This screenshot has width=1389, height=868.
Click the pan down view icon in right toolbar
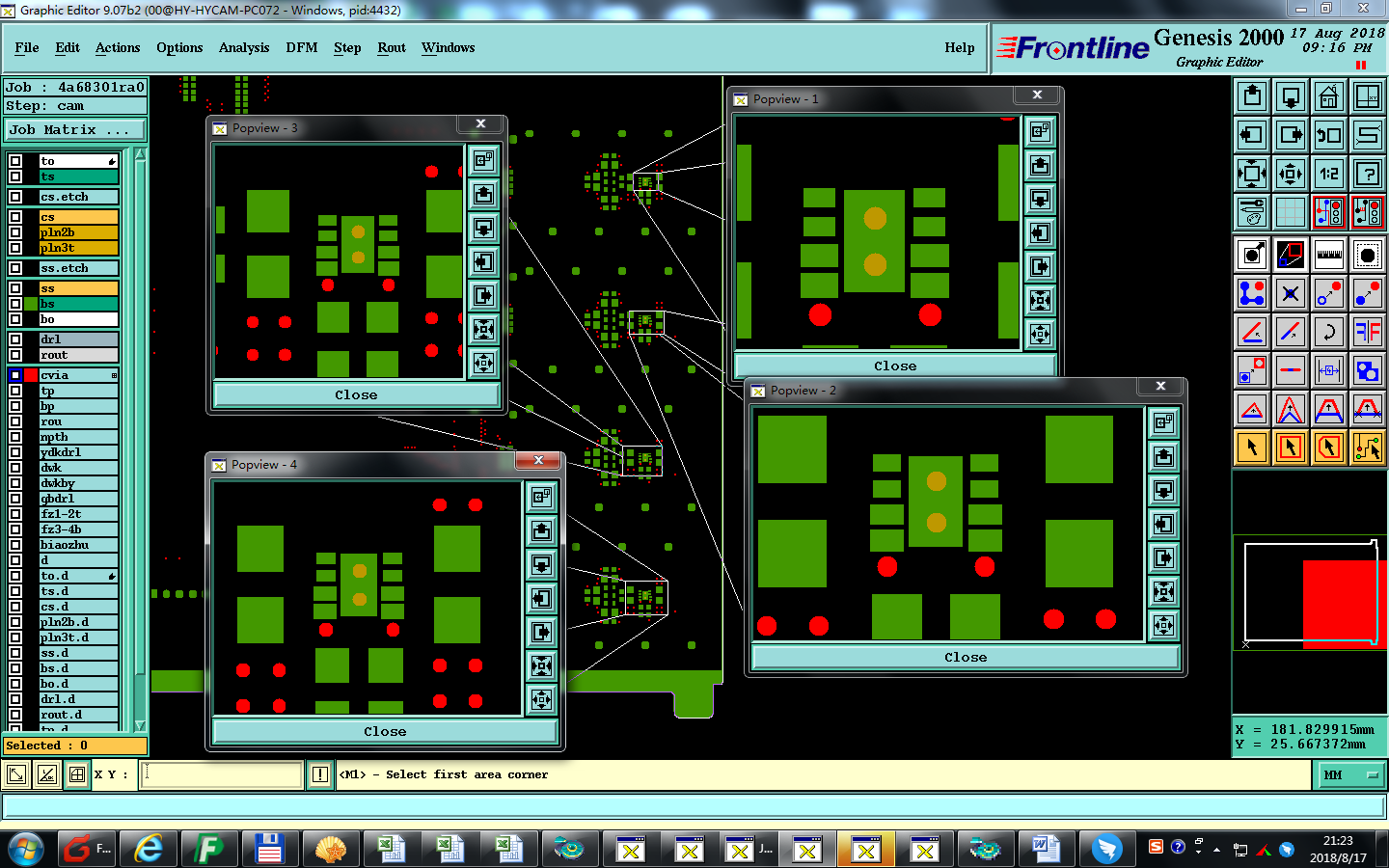(x=1291, y=96)
